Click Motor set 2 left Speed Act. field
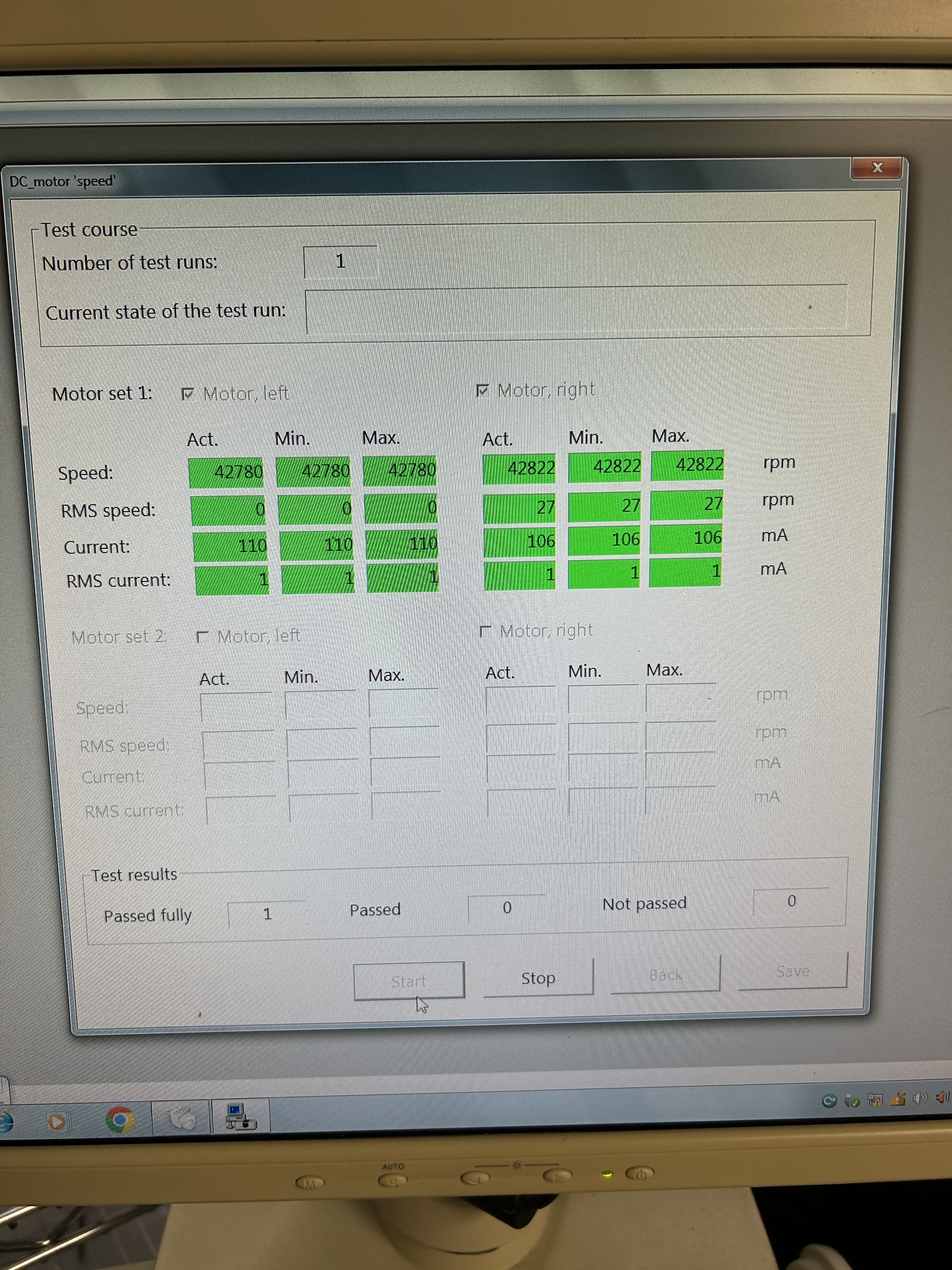The height and width of the screenshot is (1270, 952). point(236,707)
